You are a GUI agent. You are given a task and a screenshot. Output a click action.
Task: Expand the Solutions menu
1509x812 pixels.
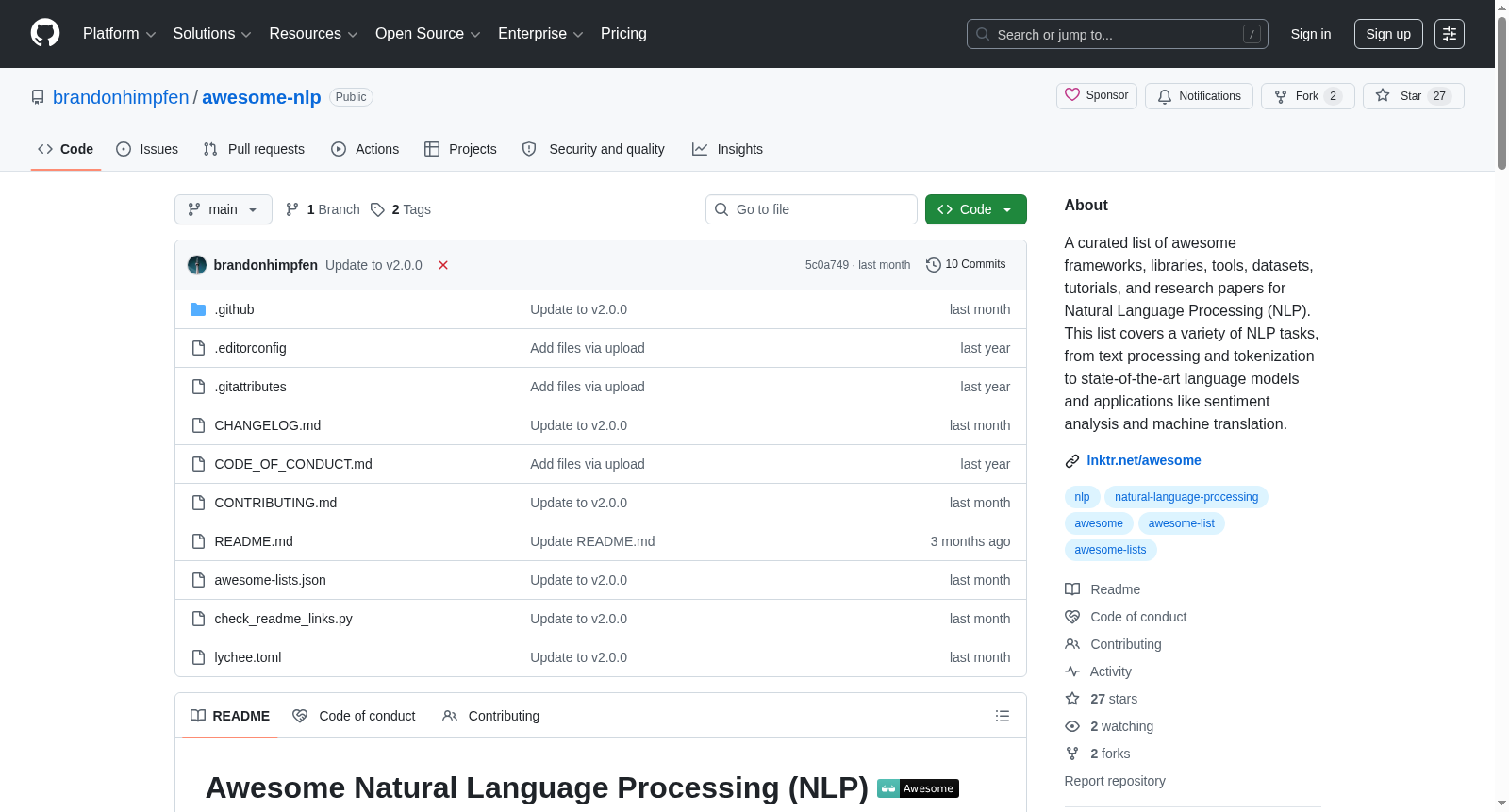pos(212,34)
